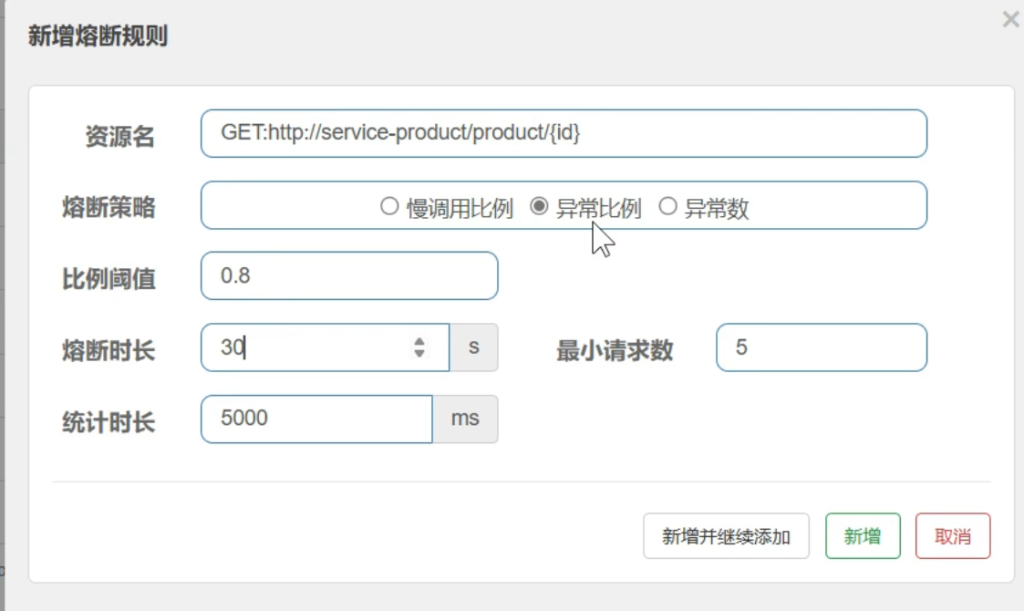This screenshot has height=611, width=1024.
Task: Decrease 熔断时长 with the down arrow
Action: coord(419,354)
